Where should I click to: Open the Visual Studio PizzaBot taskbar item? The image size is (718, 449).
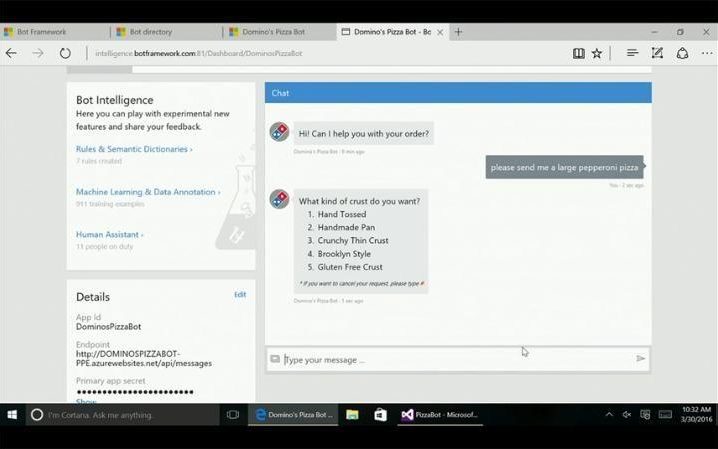440,415
